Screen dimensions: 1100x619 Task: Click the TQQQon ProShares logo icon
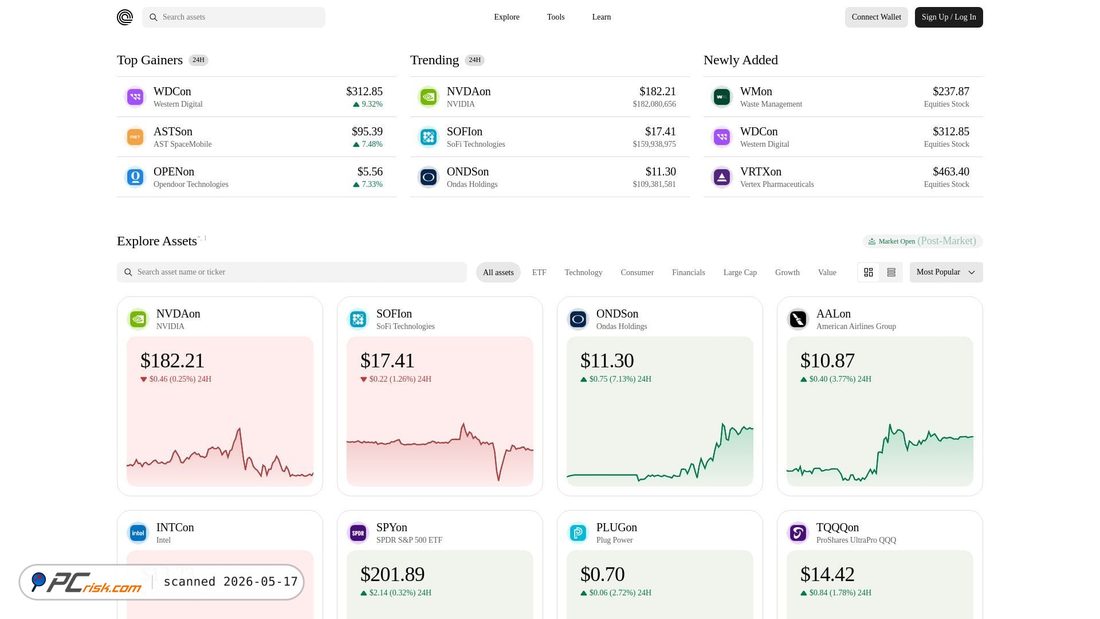(798, 533)
